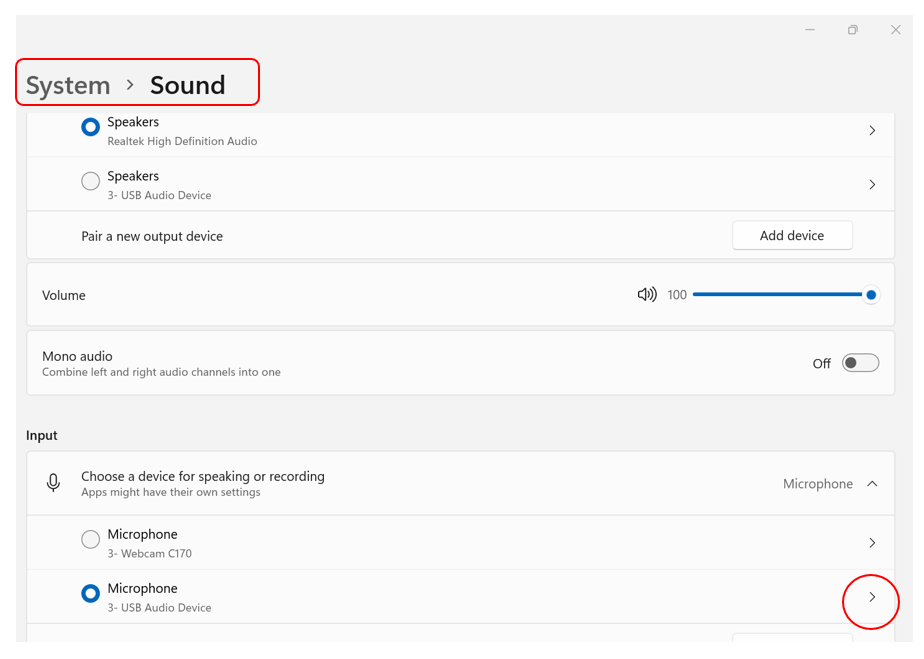The height and width of the screenshot is (659, 924).
Task: Go back to System in breadcrumb
Action: pyautogui.click(x=68, y=86)
